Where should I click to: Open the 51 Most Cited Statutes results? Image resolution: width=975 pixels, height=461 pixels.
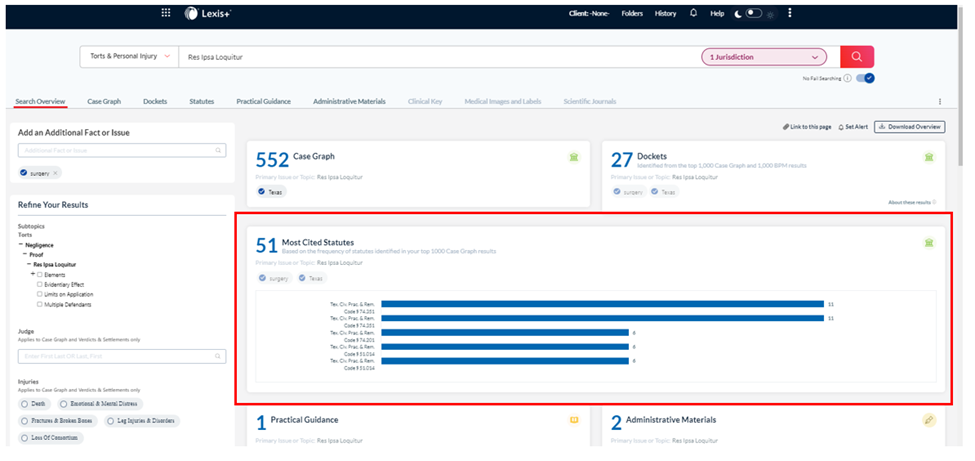(x=305, y=244)
